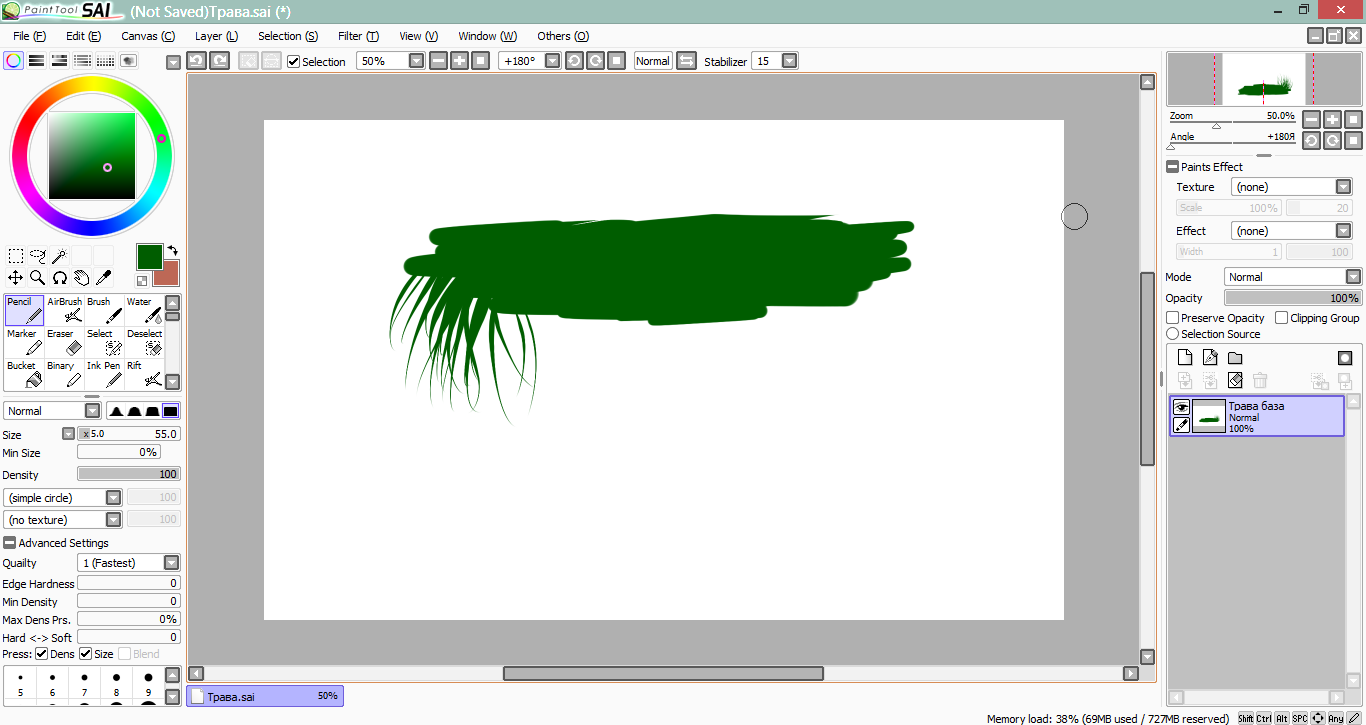
Task: Open the Texture dropdown in Paints Effect
Action: 1343,187
